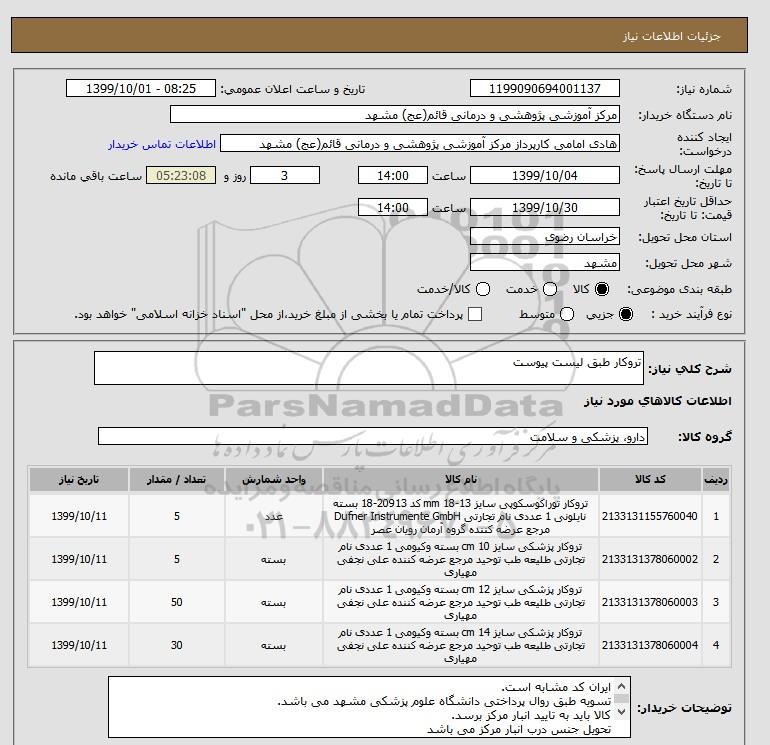770x745 pixels.
Task: Select the خدمت radio button
Action: 550,289
